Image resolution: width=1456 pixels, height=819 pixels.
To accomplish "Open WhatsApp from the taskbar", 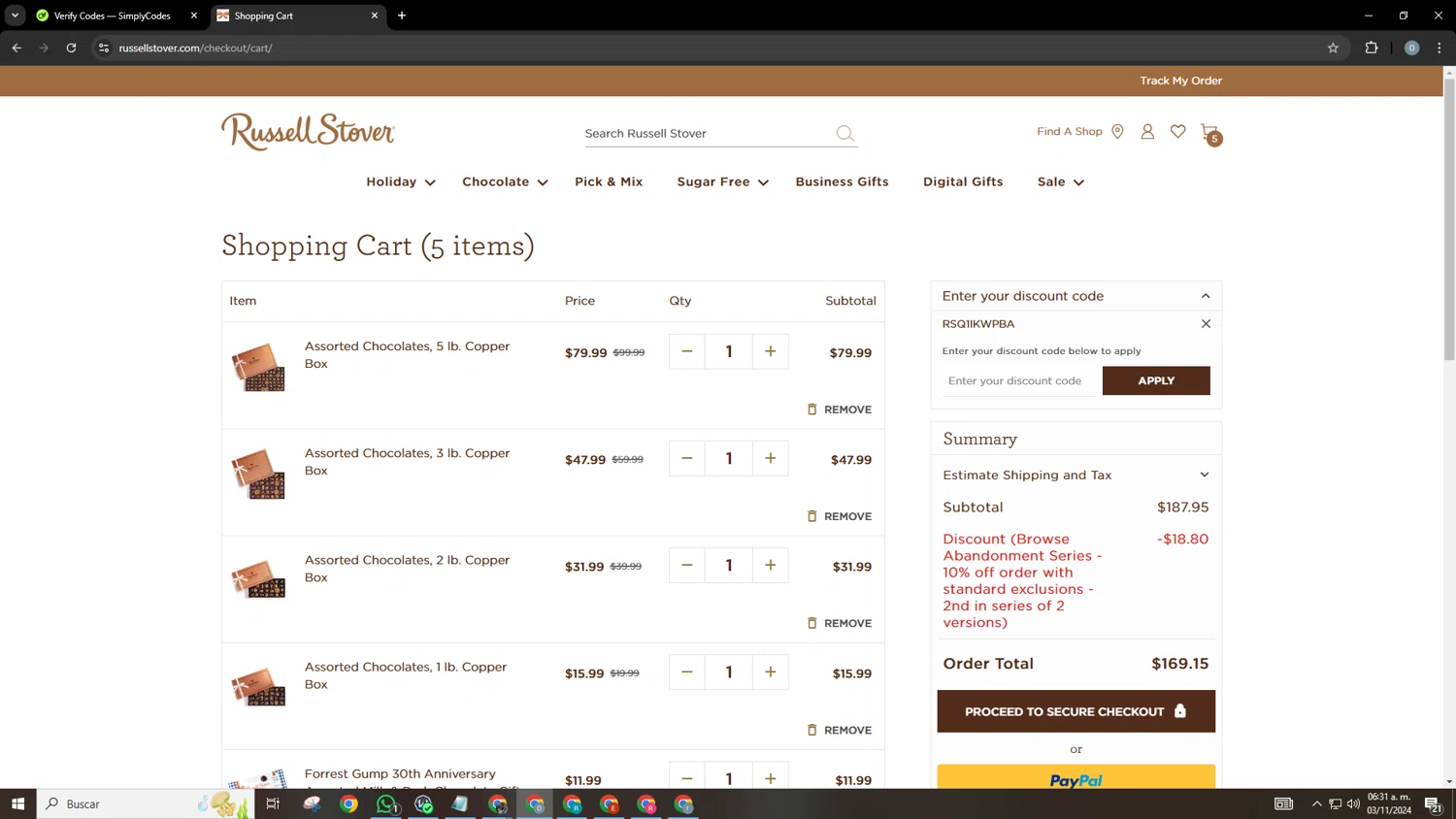I will pos(386,803).
